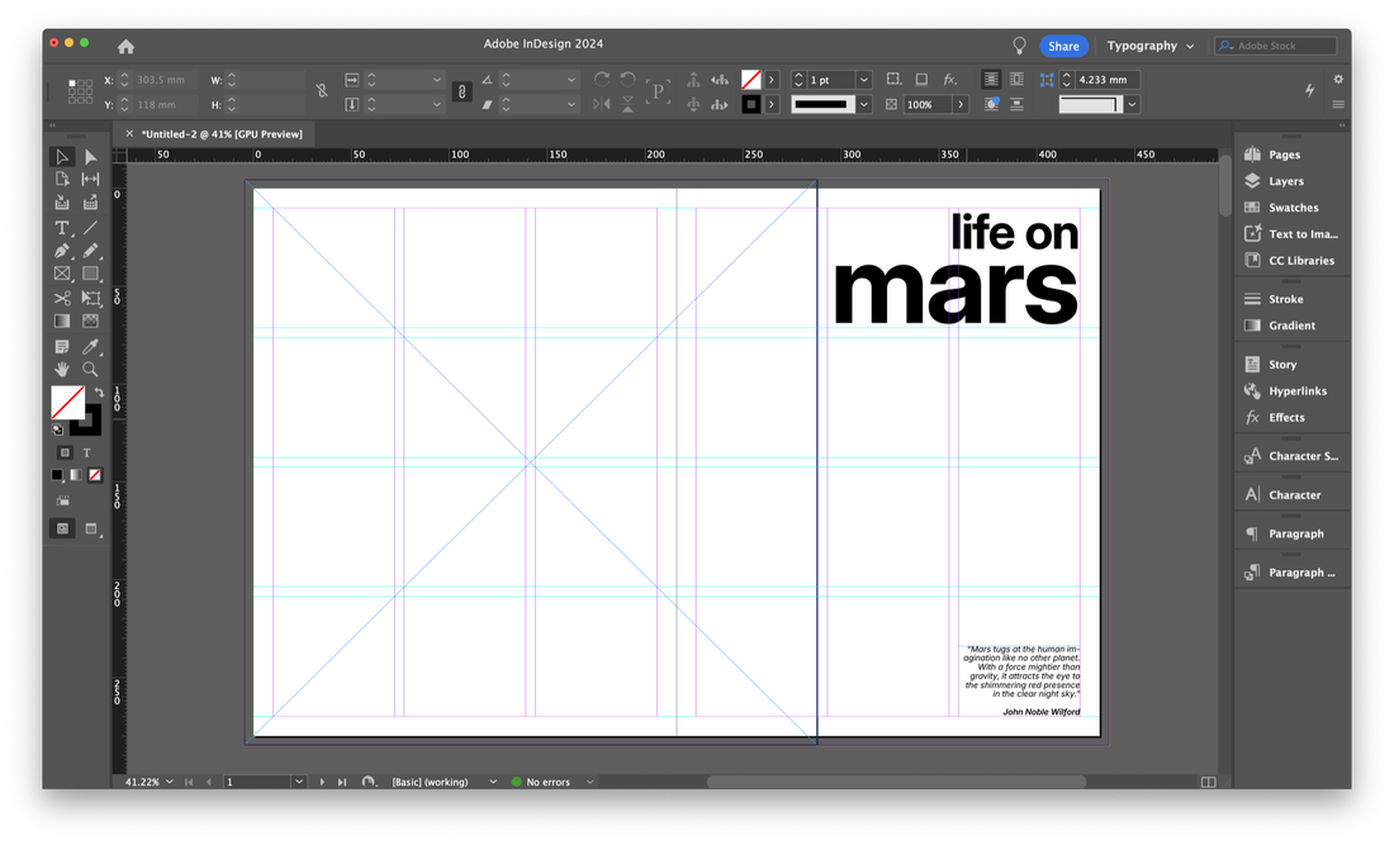Open the lightbulb Discover help
1394x845 pixels.
pyautogui.click(x=1019, y=46)
